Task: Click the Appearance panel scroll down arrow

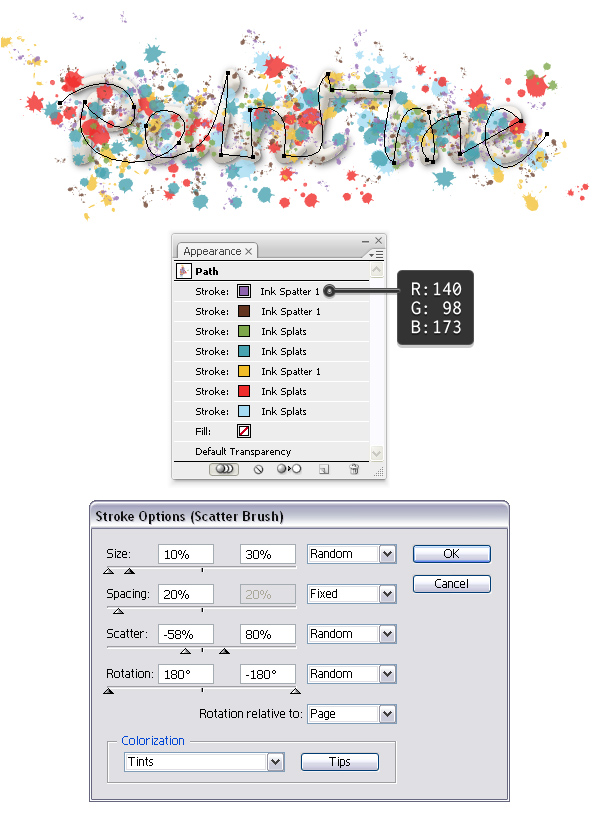Action: point(377,453)
